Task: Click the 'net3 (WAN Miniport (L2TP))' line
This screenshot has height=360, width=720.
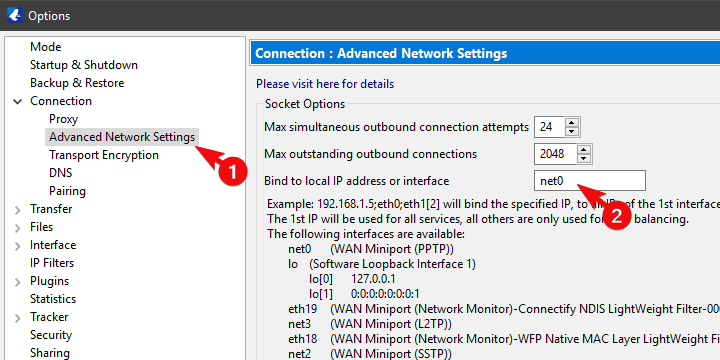Action: (370, 324)
